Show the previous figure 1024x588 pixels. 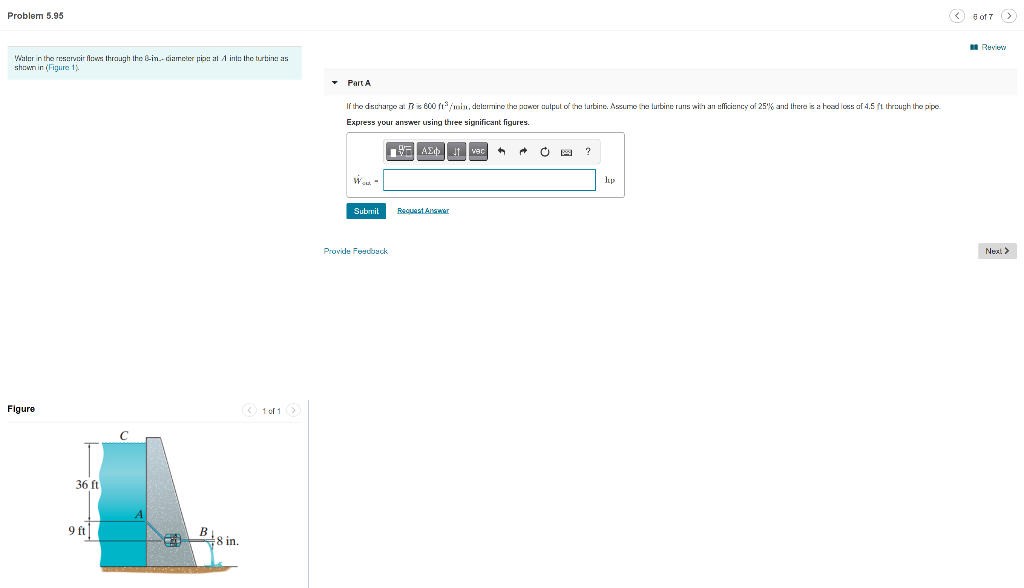click(x=249, y=410)
